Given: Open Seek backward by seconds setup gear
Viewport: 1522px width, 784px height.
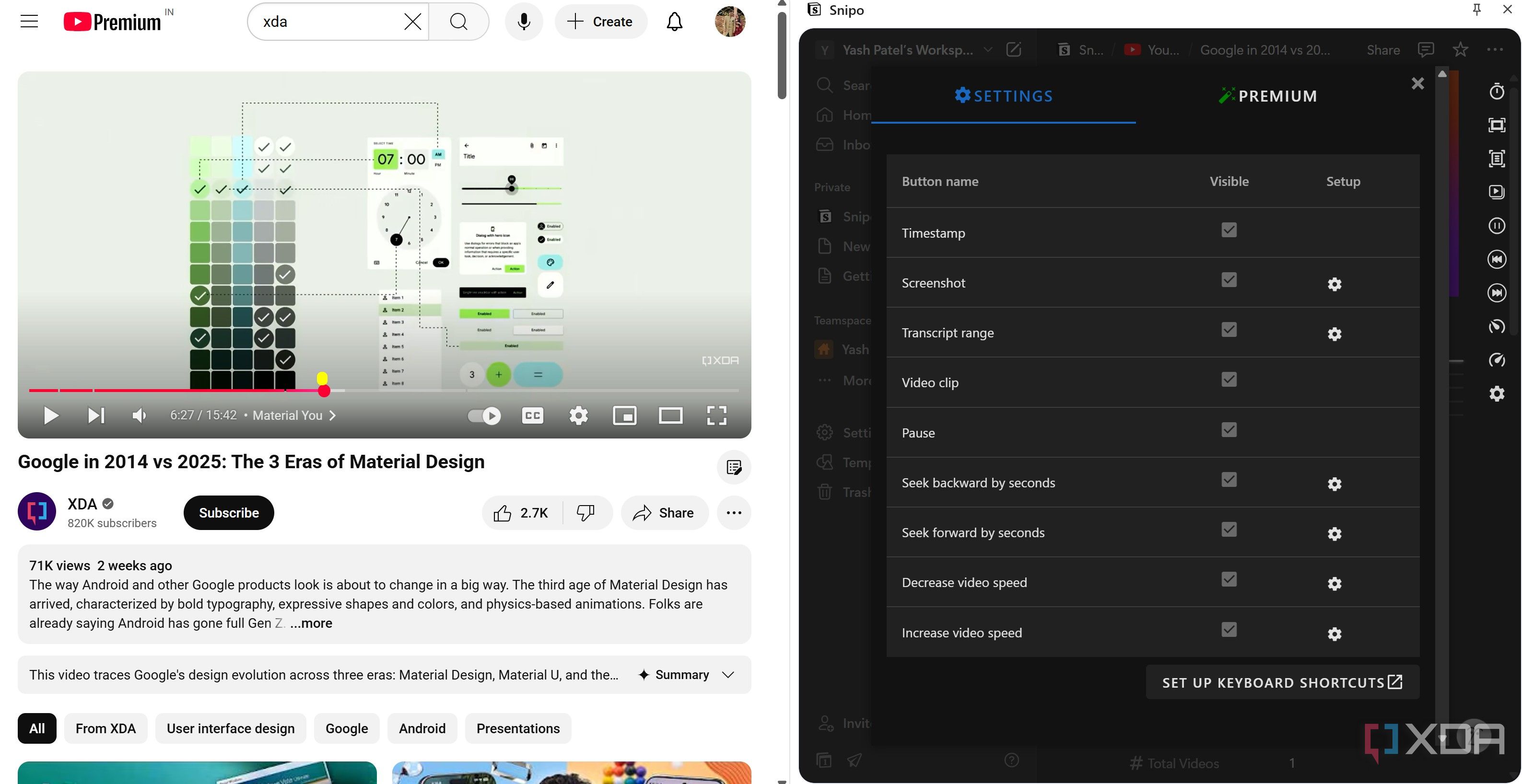Looking at the screenshot, I should tap(1334, 484).
